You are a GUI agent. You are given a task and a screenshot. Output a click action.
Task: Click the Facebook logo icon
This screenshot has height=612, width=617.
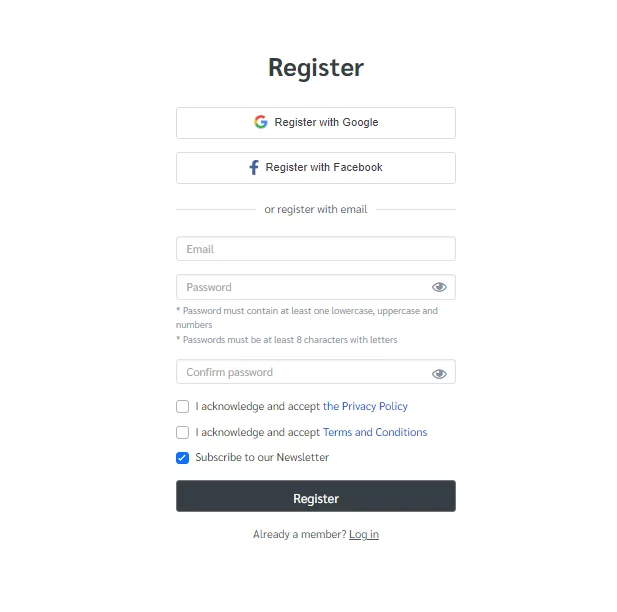point(254,167)
